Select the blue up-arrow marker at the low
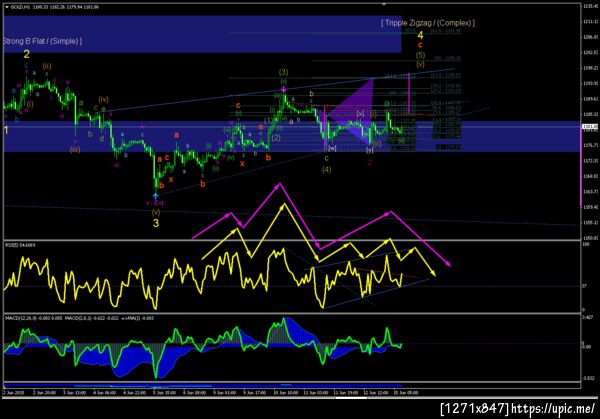 tap(155, 196)
